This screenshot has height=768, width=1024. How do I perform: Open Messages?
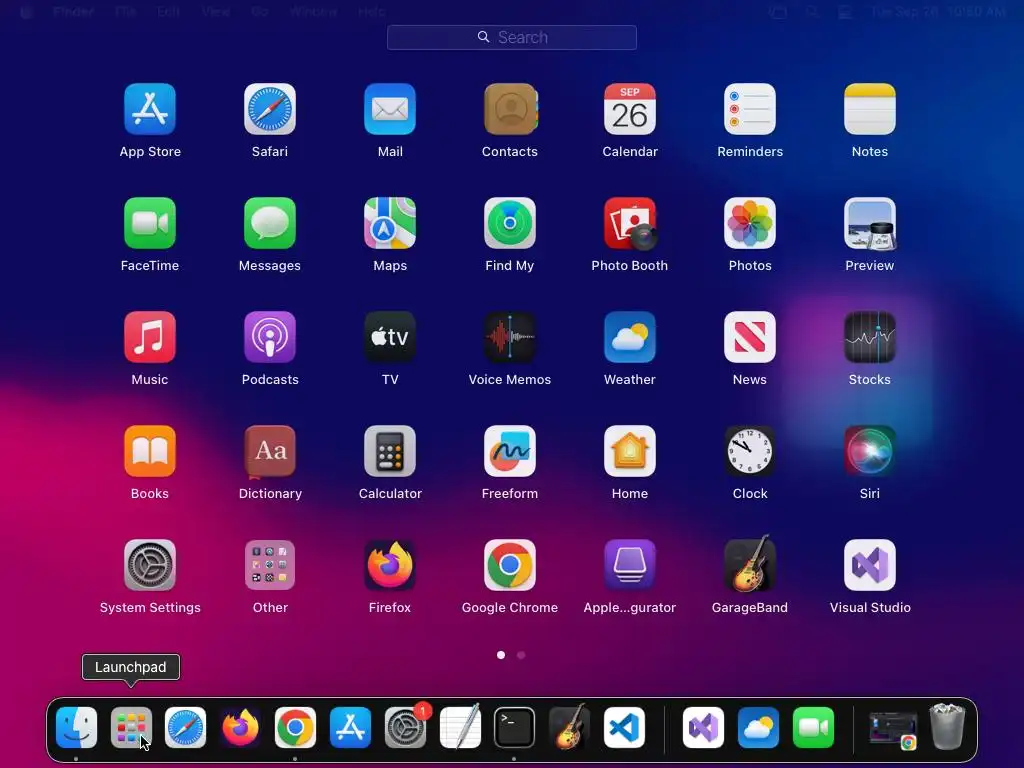point(270,223)
